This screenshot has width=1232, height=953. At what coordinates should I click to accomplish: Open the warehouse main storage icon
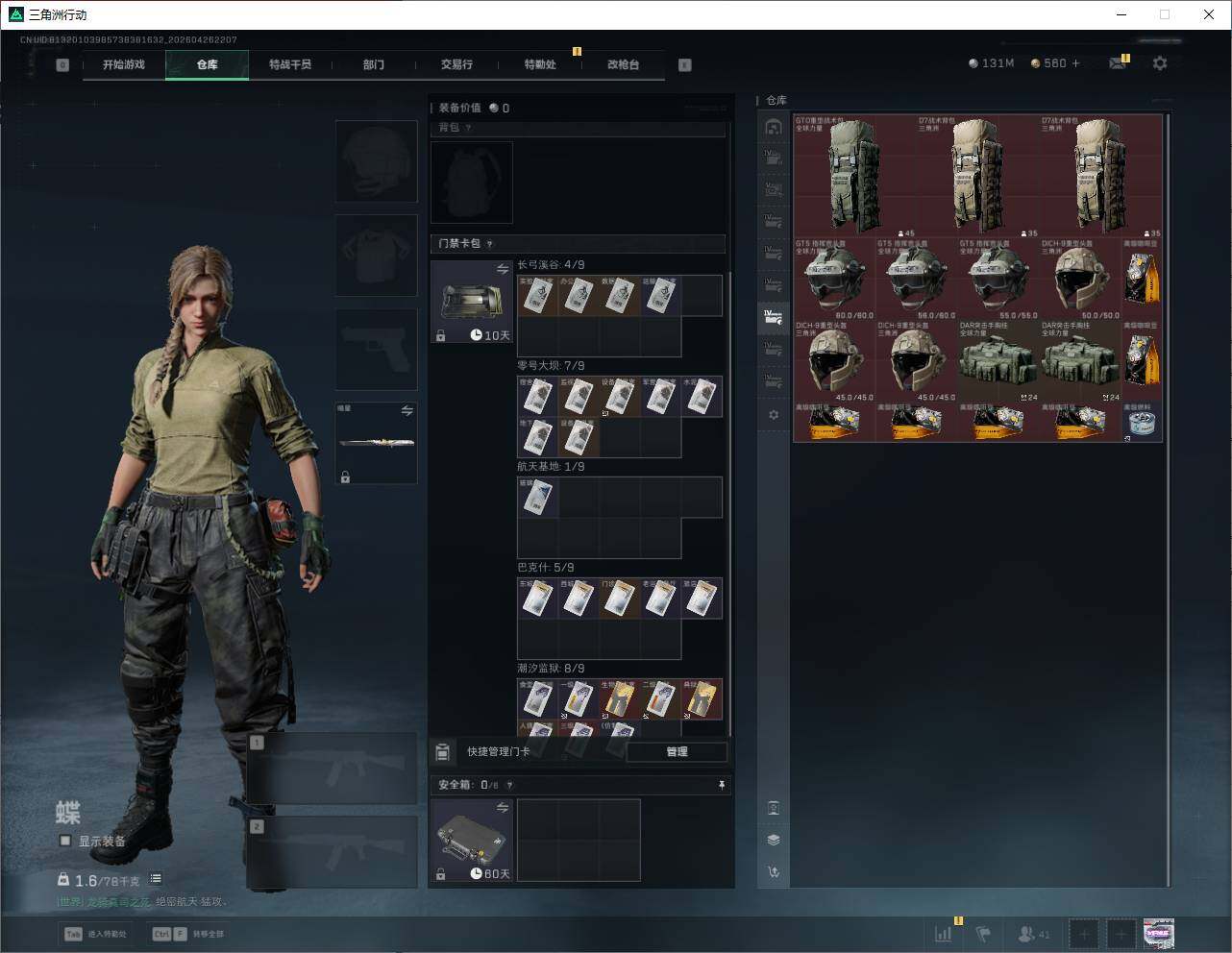pyautogui.click(x=774, y=127)
